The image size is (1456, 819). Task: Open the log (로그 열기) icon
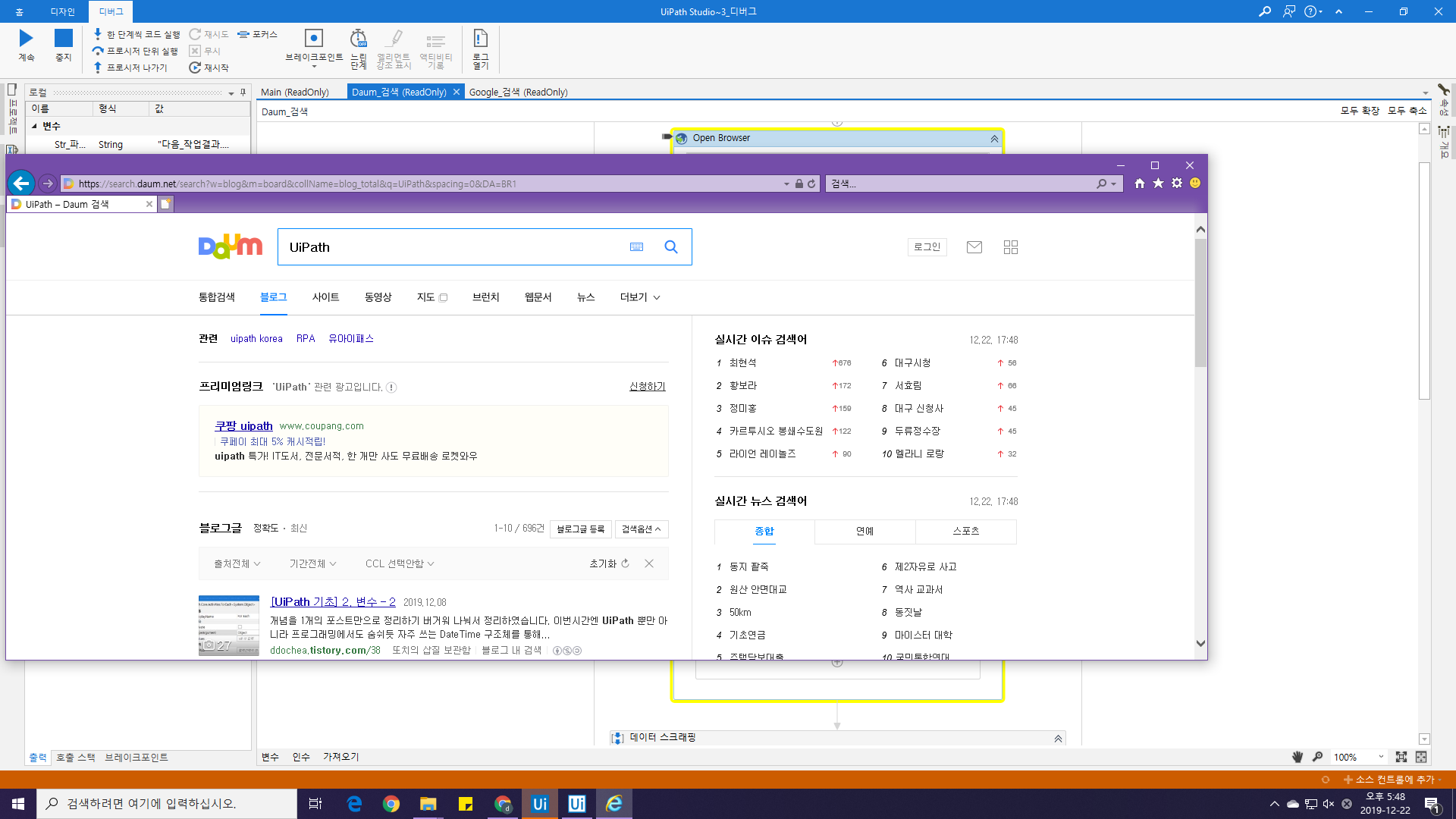[x=480, y=39]
